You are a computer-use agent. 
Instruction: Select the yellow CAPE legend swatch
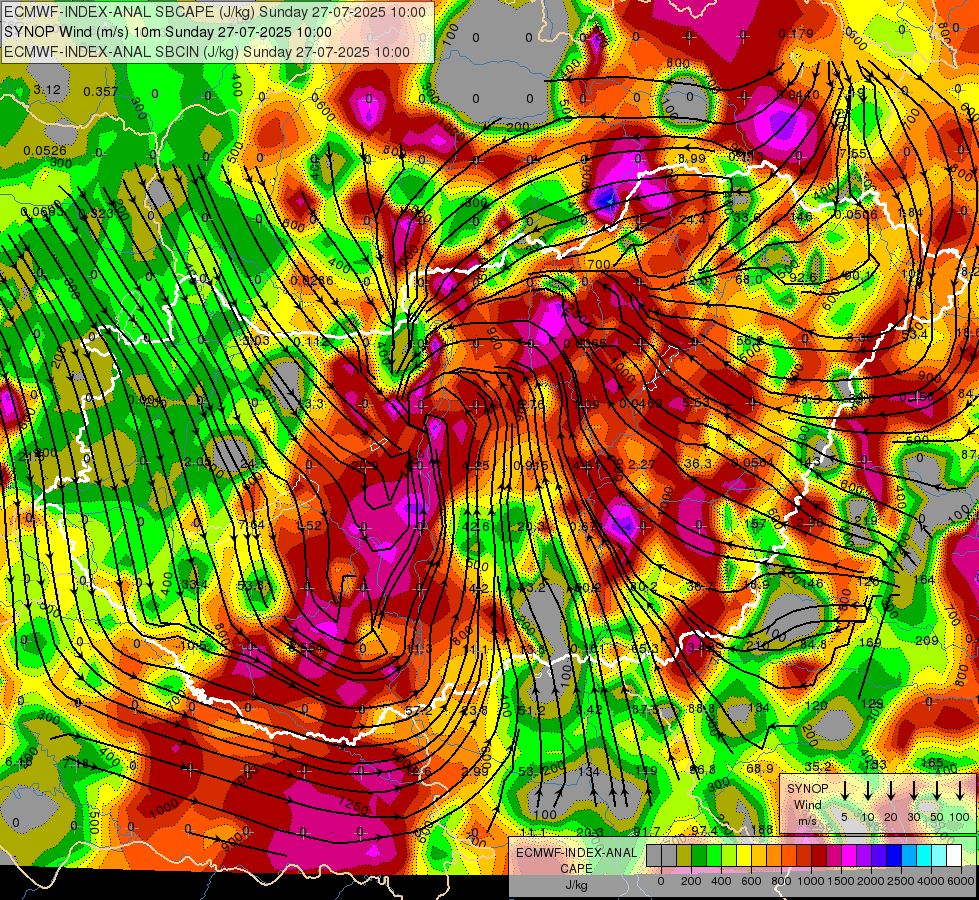(744, 856)
